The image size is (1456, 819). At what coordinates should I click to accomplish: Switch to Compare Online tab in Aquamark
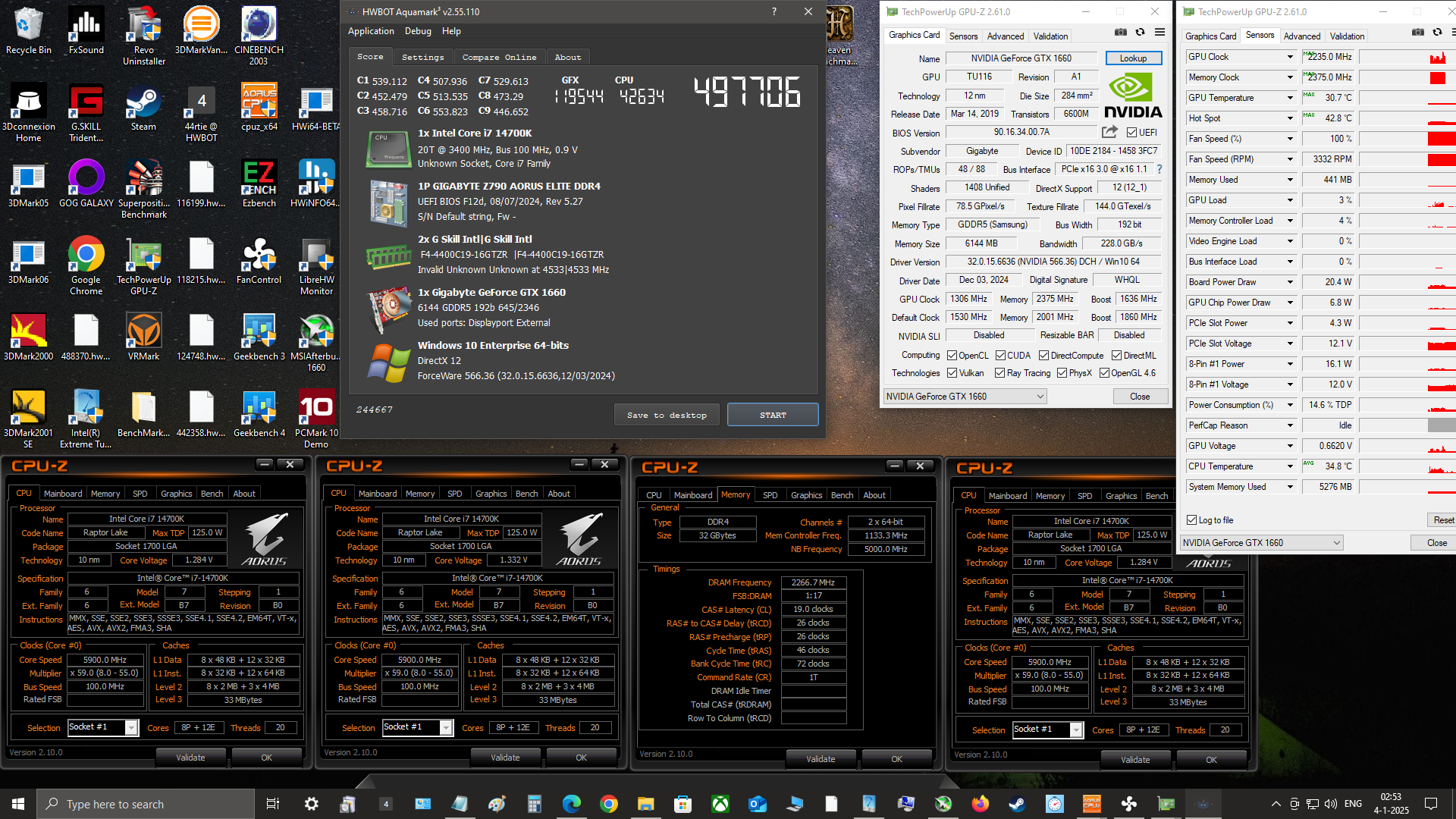click(499, 57)
